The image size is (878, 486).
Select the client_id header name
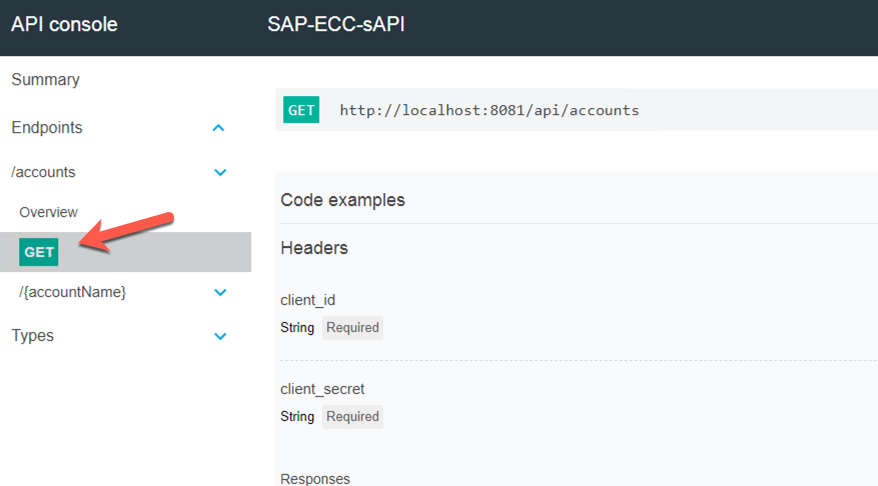tap(308, 300)
